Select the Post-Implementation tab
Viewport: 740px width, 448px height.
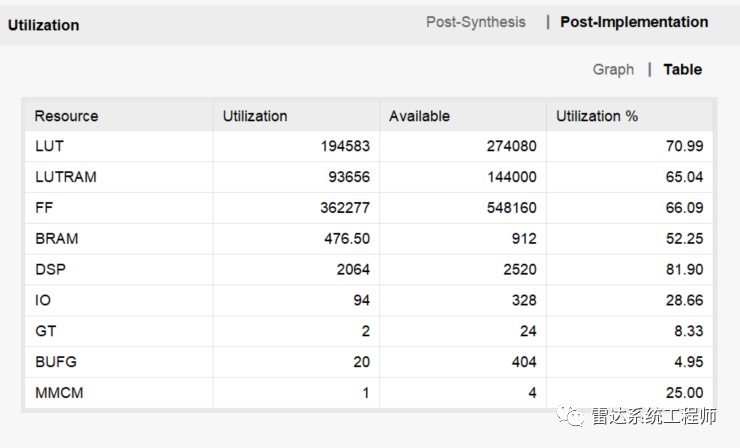pos(634,22)
